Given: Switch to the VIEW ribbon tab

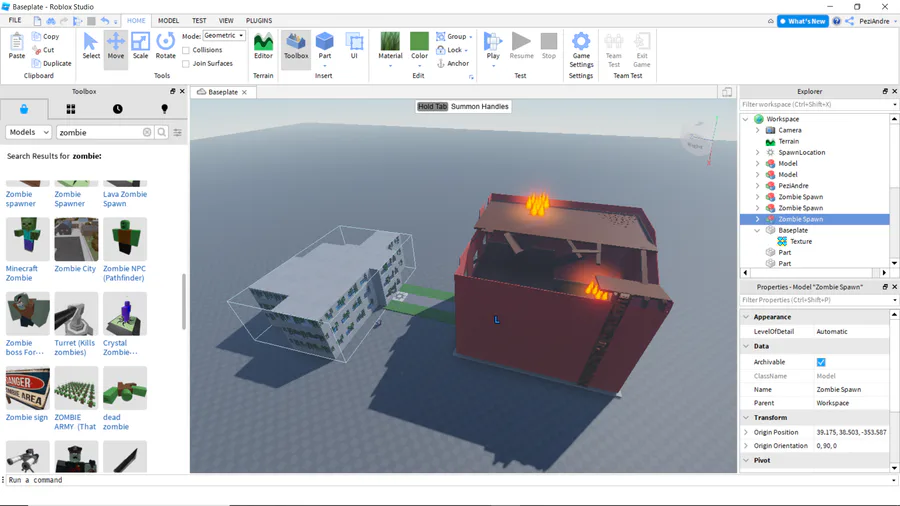Looking at the screenshot, I should [226, 21].
